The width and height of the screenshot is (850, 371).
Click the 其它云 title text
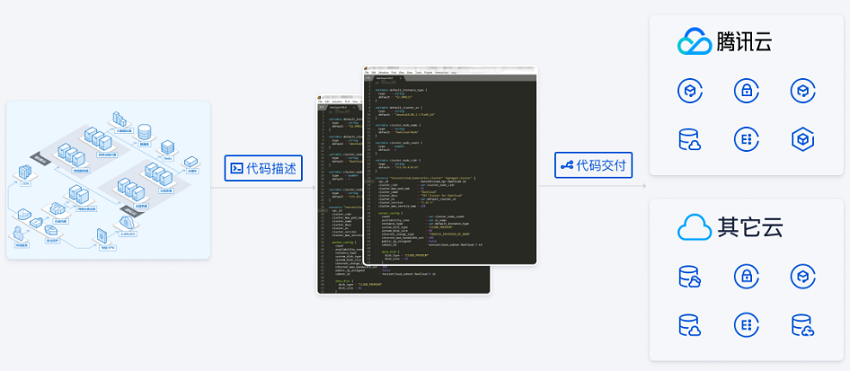click(x=750, y=227)
